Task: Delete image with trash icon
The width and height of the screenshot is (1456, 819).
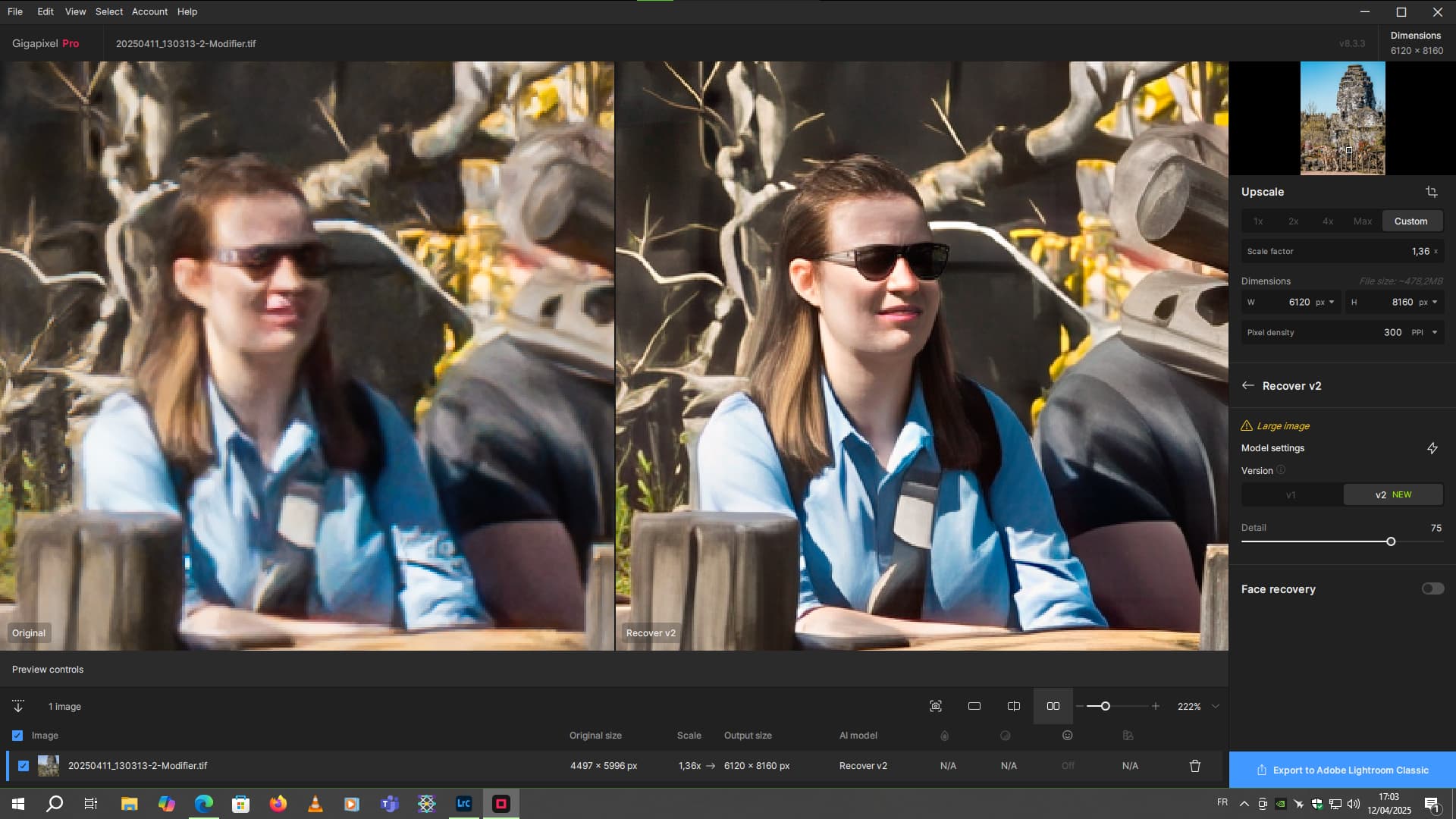Action: [1194, 766]
